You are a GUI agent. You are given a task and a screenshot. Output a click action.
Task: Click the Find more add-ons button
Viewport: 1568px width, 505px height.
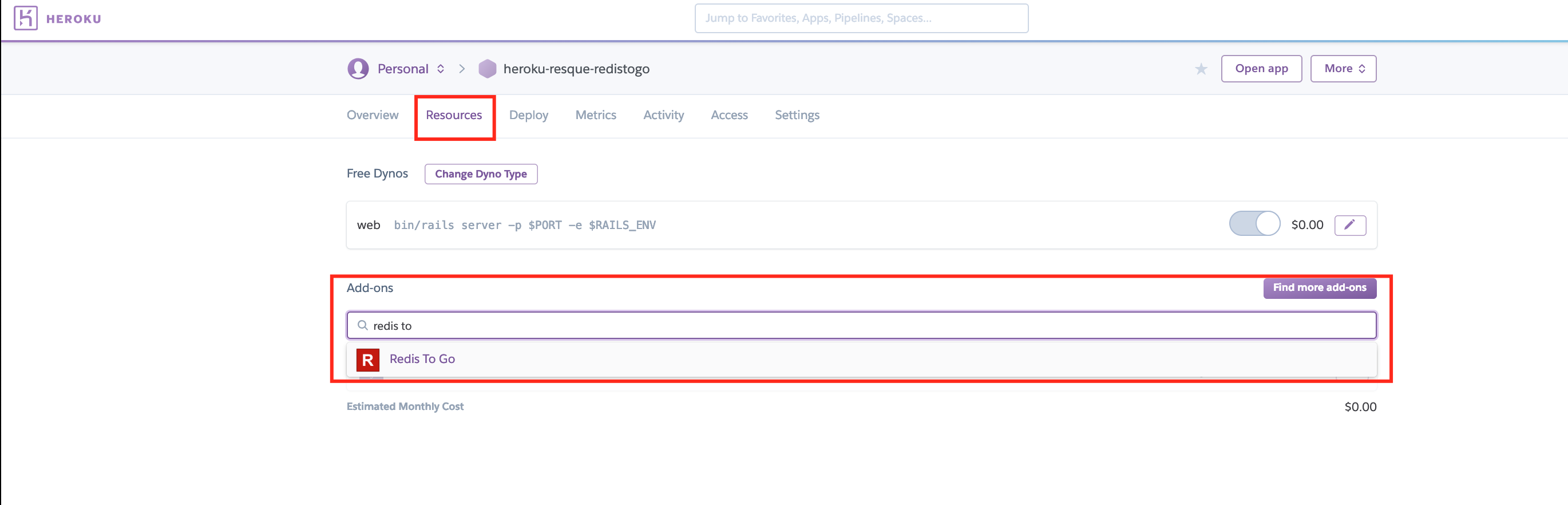coord(1319,287)
